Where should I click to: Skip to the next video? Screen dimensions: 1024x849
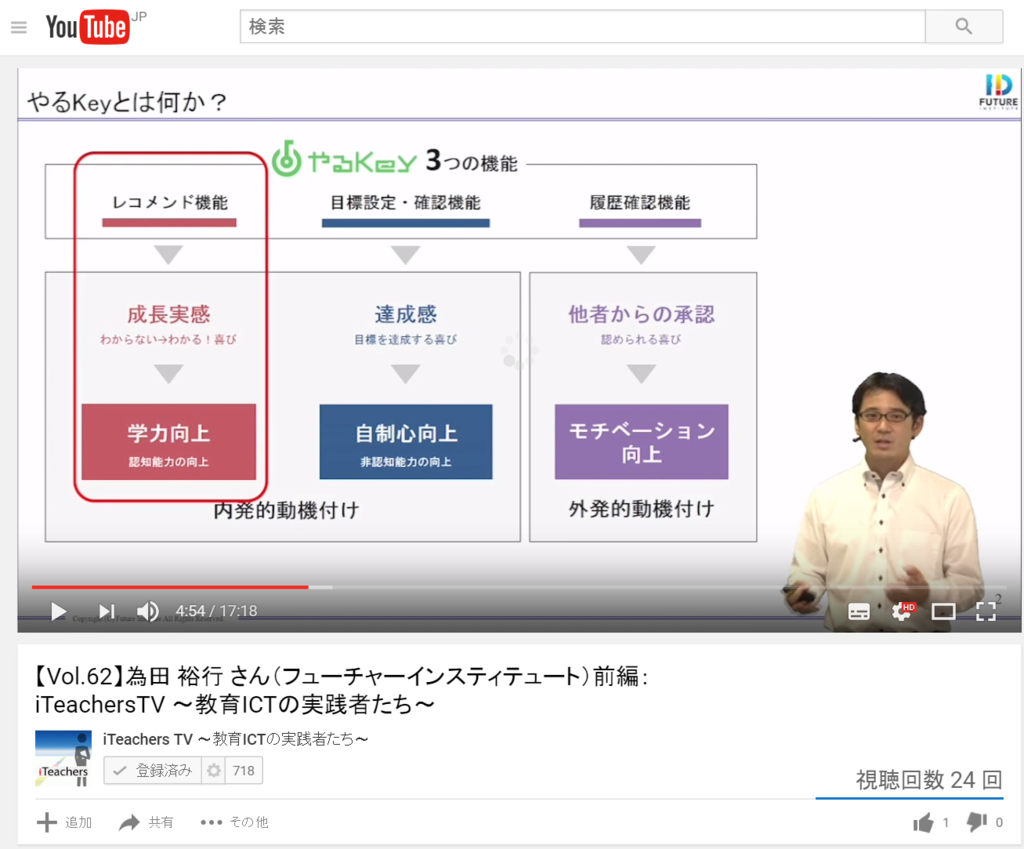pyautogui.click(x=106, y=611)
